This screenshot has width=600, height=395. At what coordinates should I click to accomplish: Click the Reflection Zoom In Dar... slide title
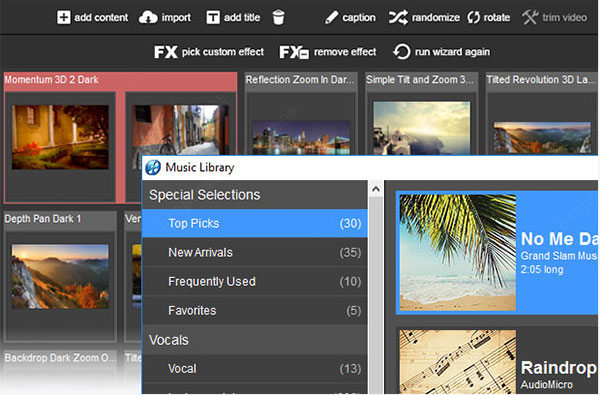point(300,80)
